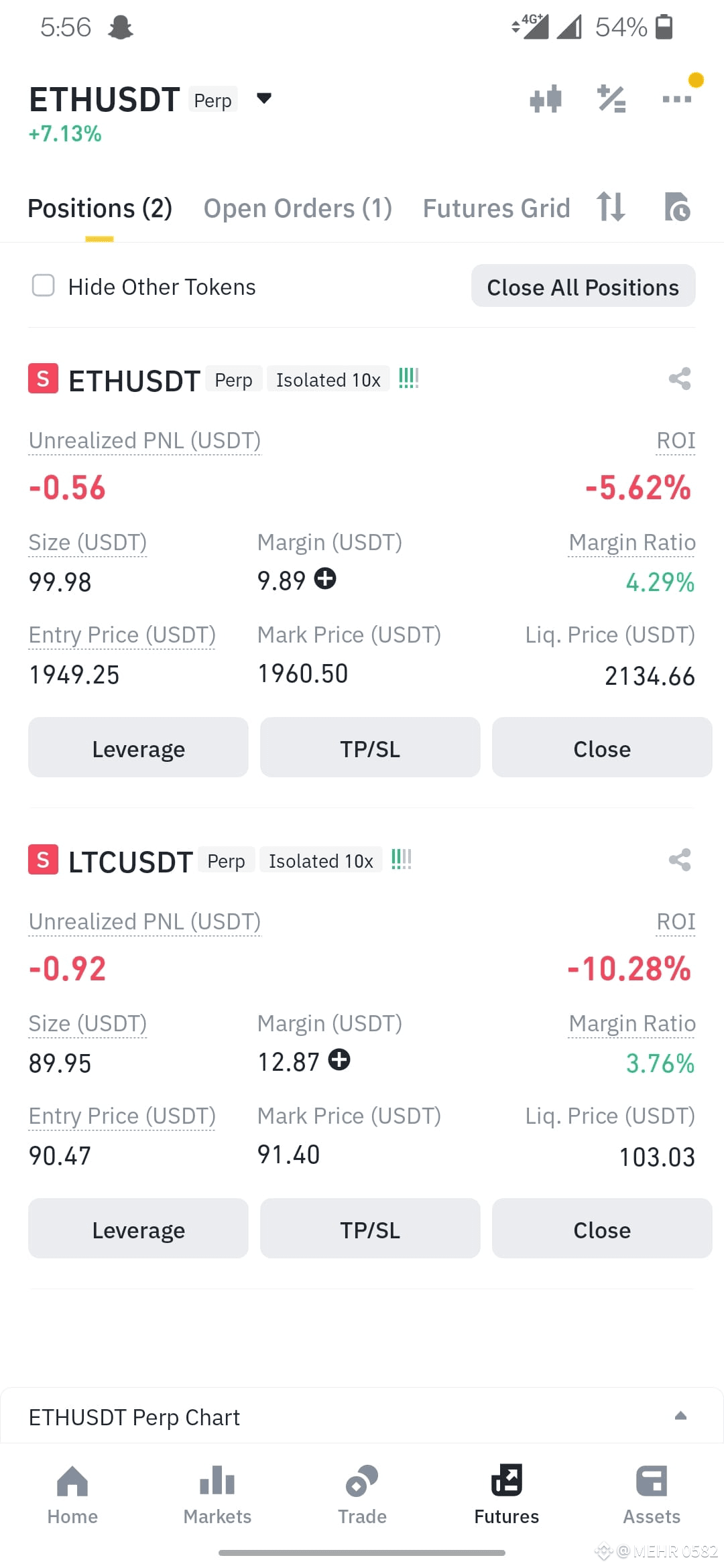724x1568 pixels.
Task: Toggle Hide Other Tokens checkbox
Action: tap(44, 285)
